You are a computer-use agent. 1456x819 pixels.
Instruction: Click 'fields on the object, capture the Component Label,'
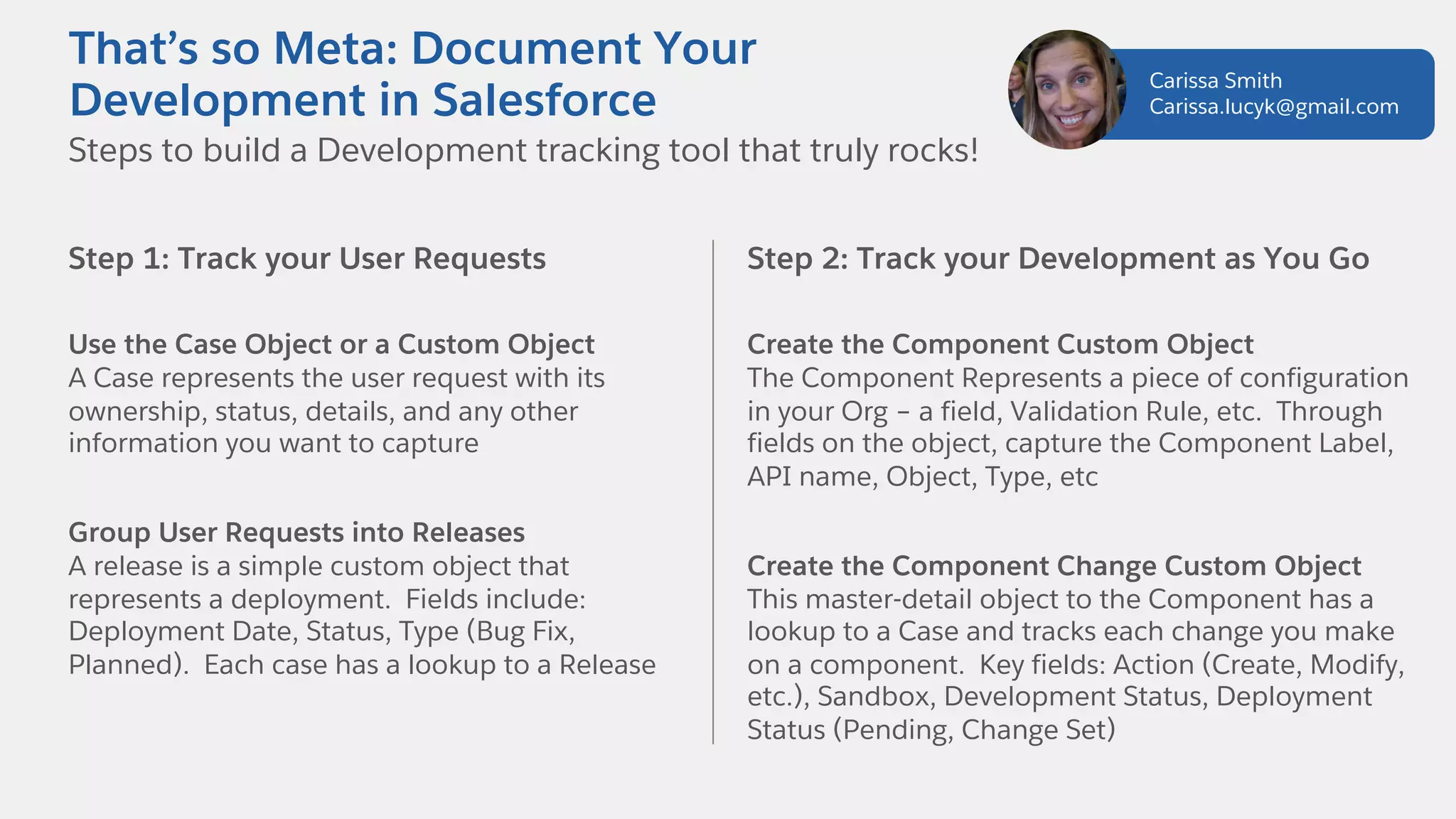pyautogui.click(x=1071, y=443)
